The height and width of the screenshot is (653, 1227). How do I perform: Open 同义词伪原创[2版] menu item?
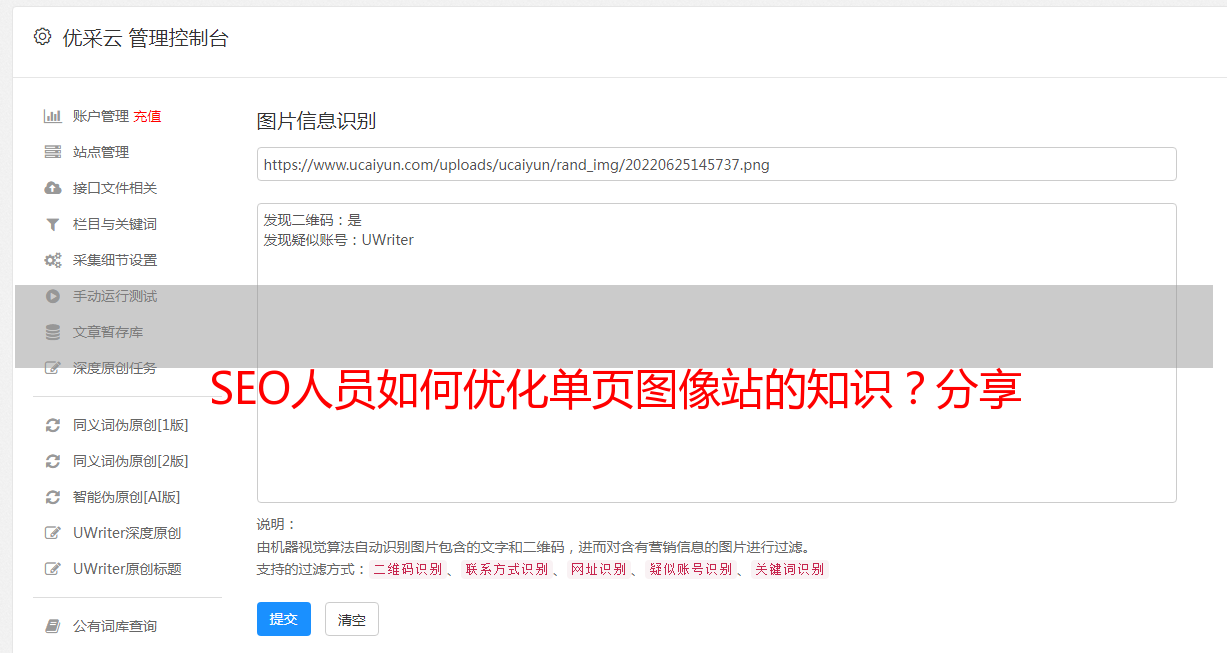tap(131, 461)
